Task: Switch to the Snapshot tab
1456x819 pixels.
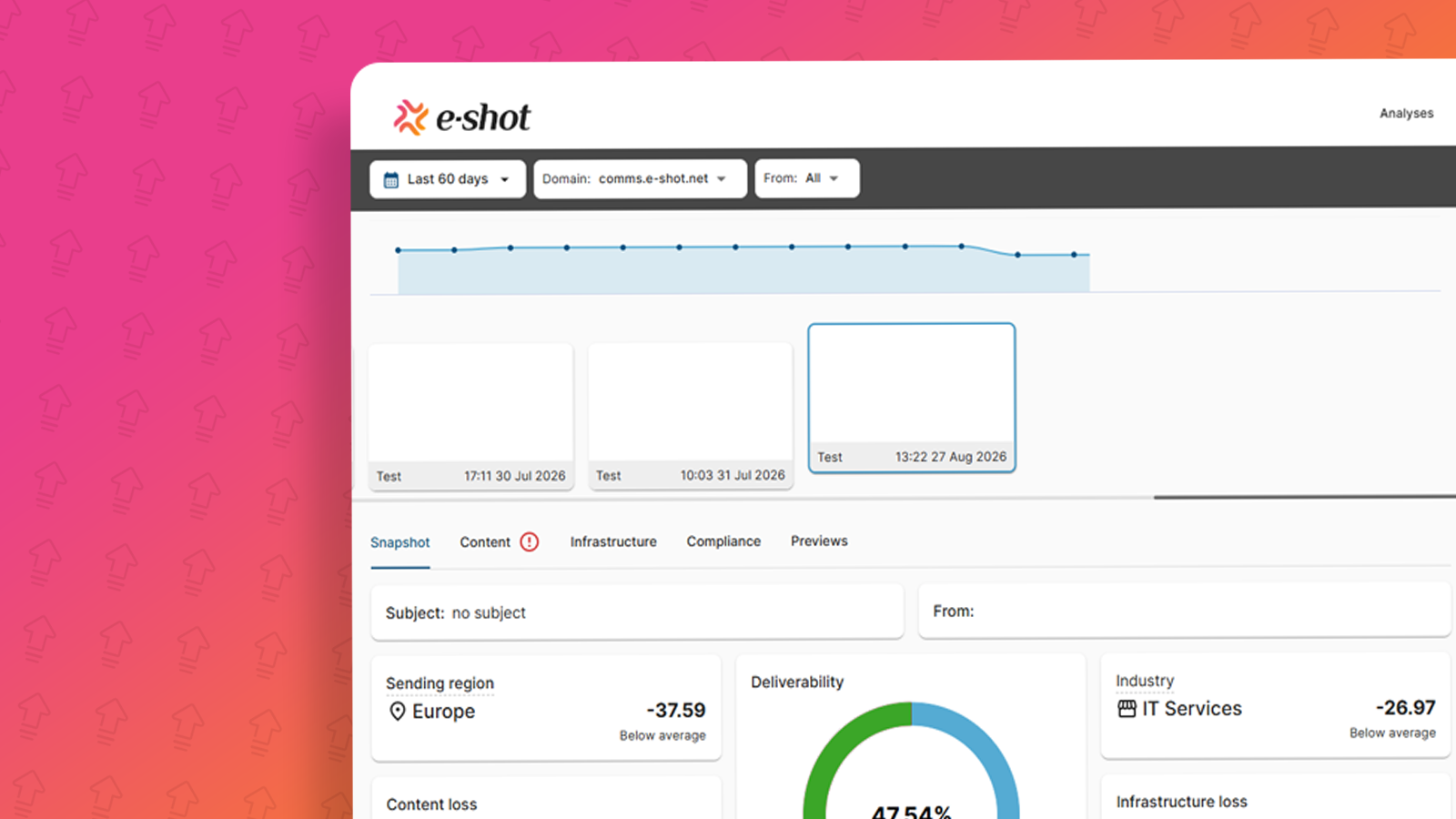Action: click(399, 542)
